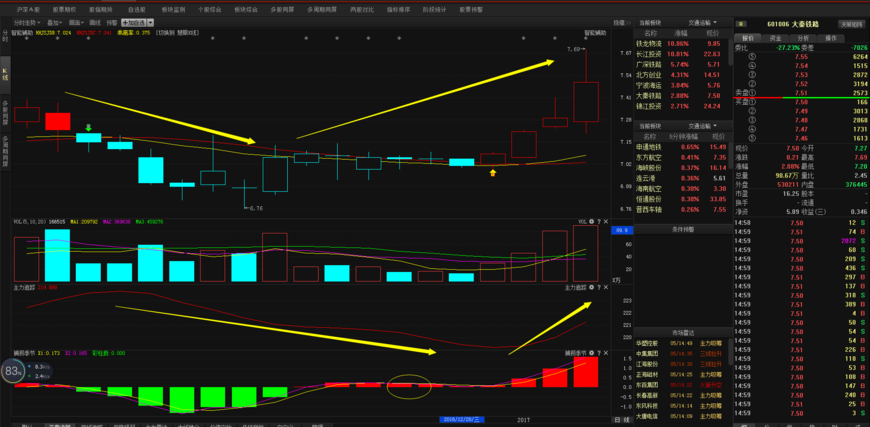This screenshot has height=427, width=870.
Task: Click the green down-arrow sell signal marker
Action: click(x=88, y=128)
